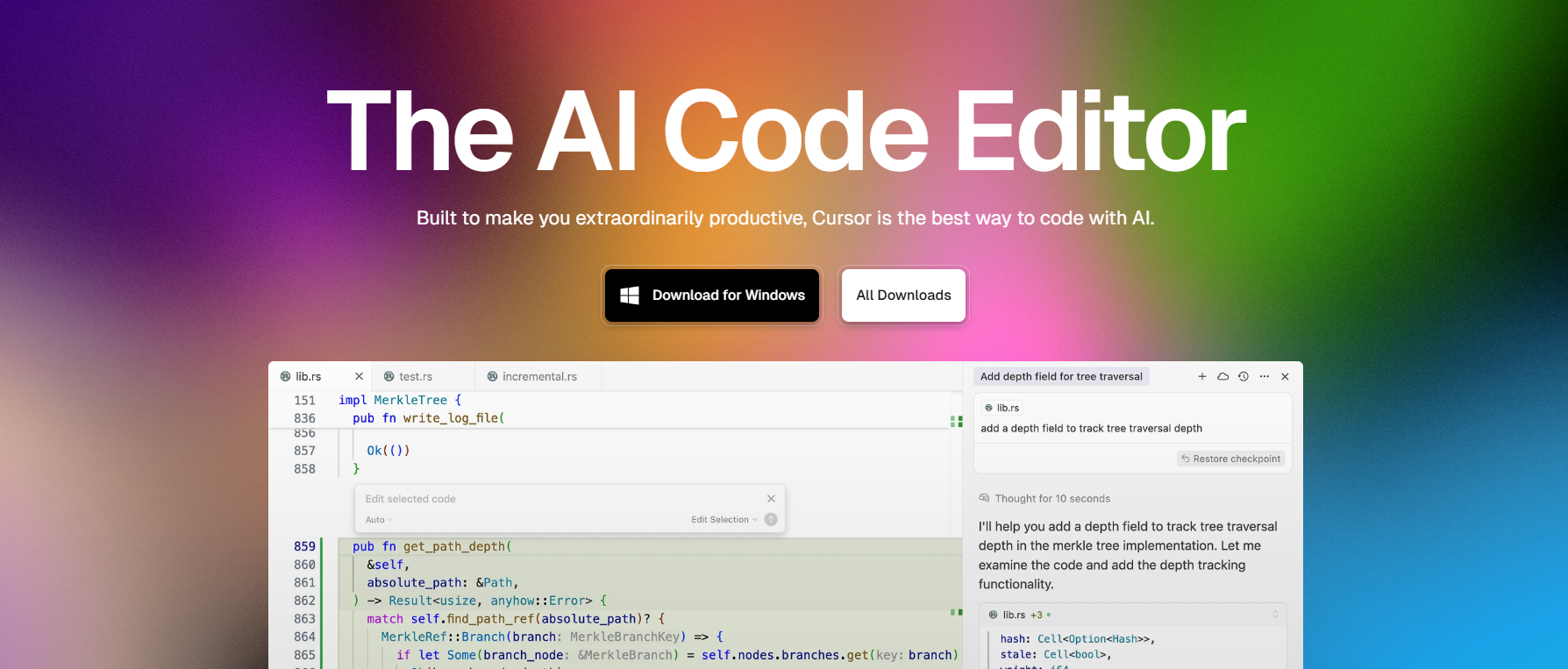The height and width of the screenshot is (669, 1568).
Task: Submit the inline edit with arrow button
Action: (771, 520)
